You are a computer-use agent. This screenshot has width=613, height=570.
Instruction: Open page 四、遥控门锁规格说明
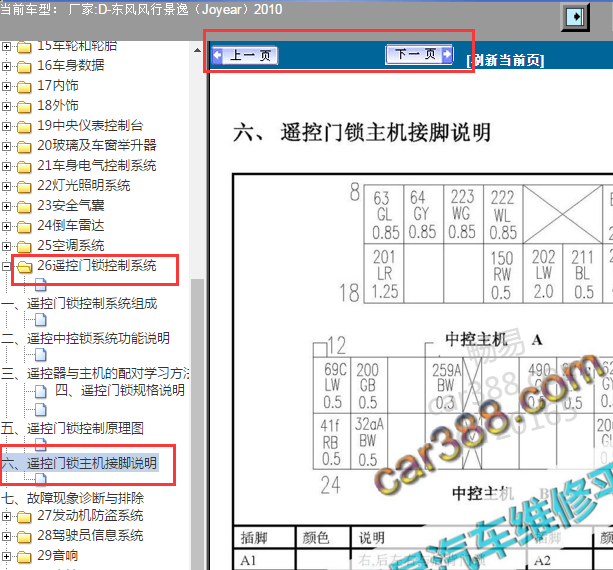(x=120, y=390)
